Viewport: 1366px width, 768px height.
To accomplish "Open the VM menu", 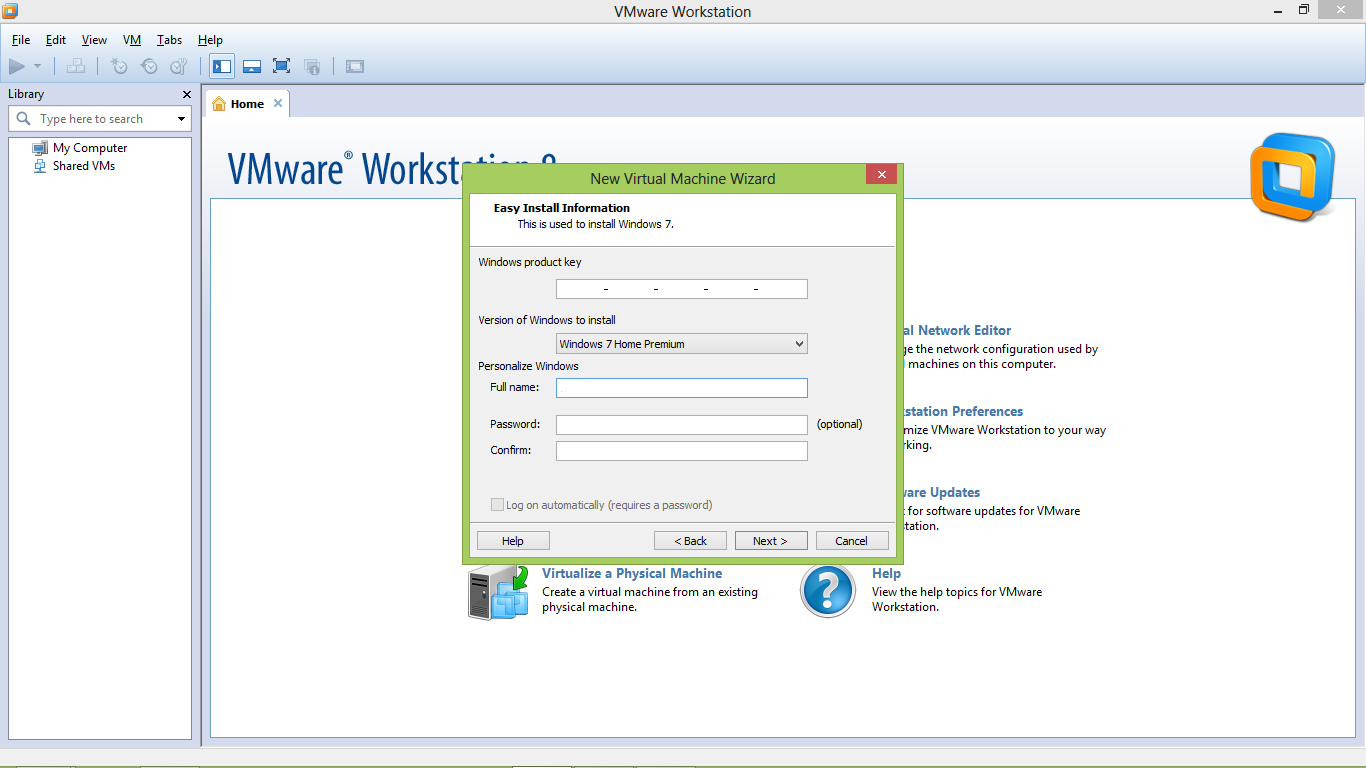I will [x=132, y=40].
